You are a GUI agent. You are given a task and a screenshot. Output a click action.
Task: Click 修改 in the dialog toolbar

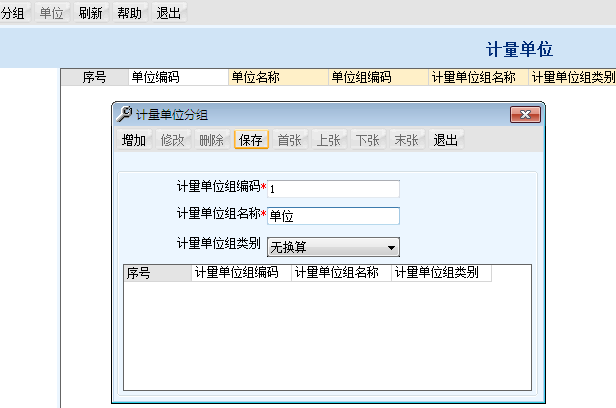tap(173, 140)
